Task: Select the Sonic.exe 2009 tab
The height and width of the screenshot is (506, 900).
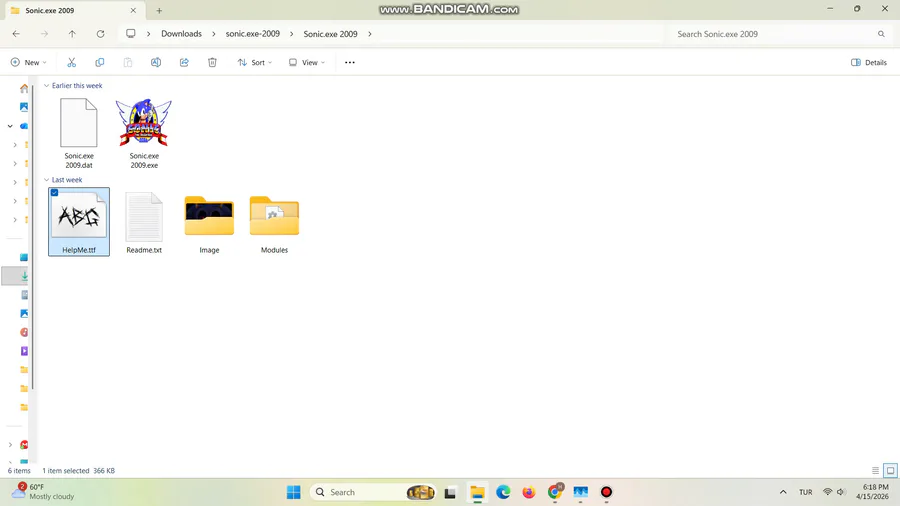Action: click(x=73, y=10)
